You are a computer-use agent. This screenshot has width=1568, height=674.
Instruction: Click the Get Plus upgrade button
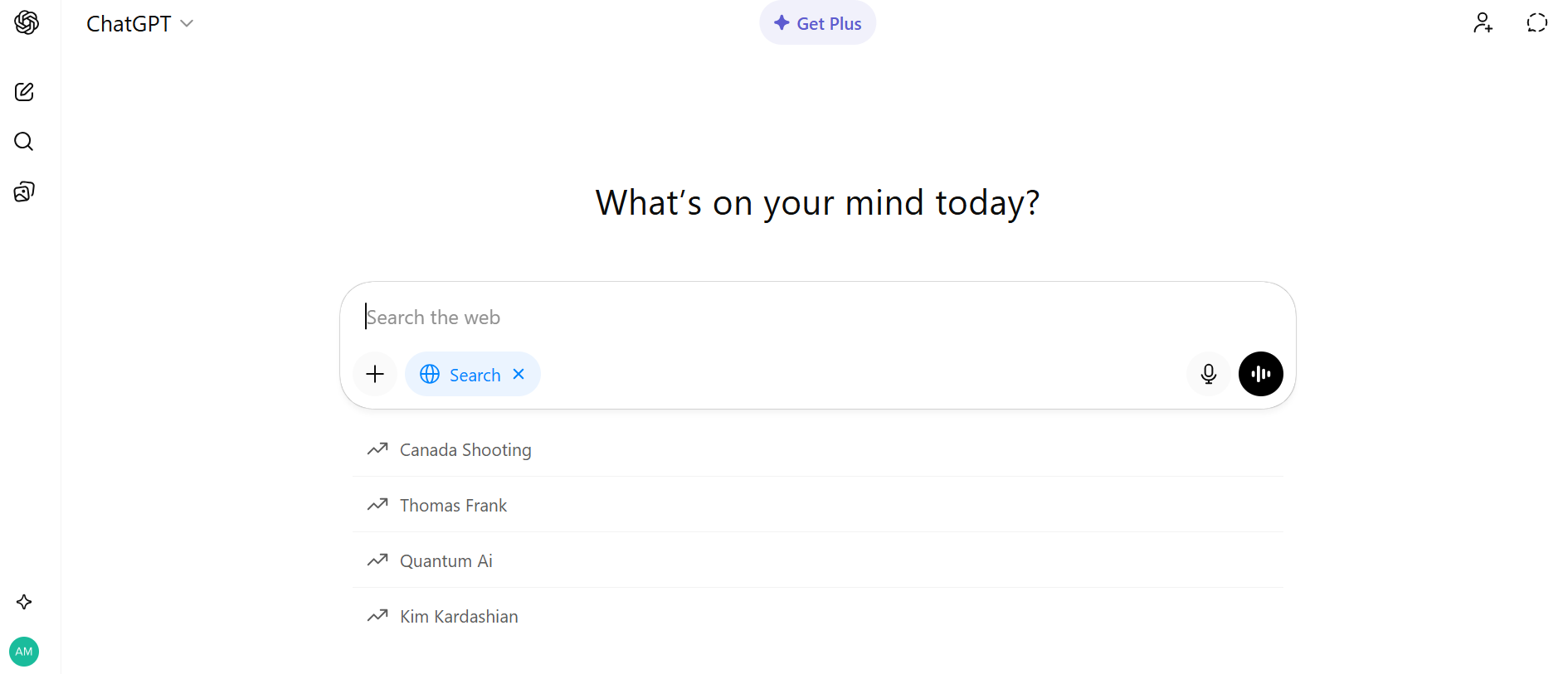coord(817,23)
